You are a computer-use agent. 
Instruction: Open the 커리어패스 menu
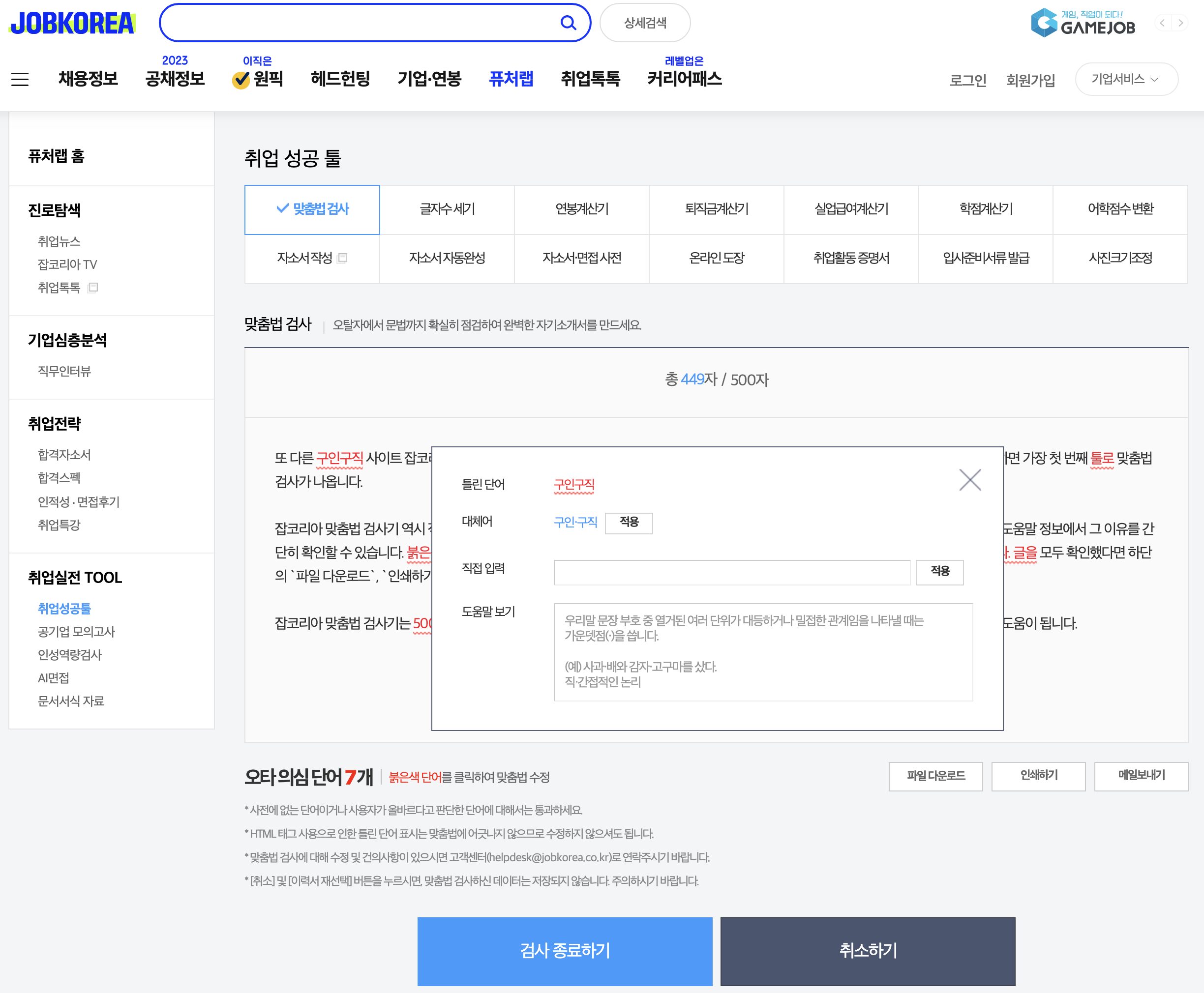click(x=685, y=79)
